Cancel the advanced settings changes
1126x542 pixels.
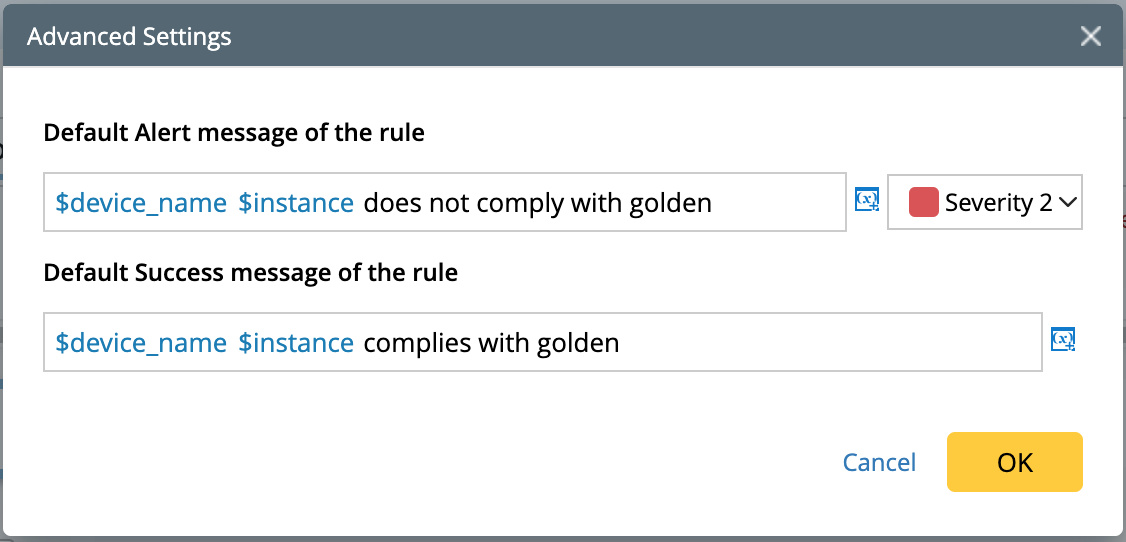[x=879, y=462]
